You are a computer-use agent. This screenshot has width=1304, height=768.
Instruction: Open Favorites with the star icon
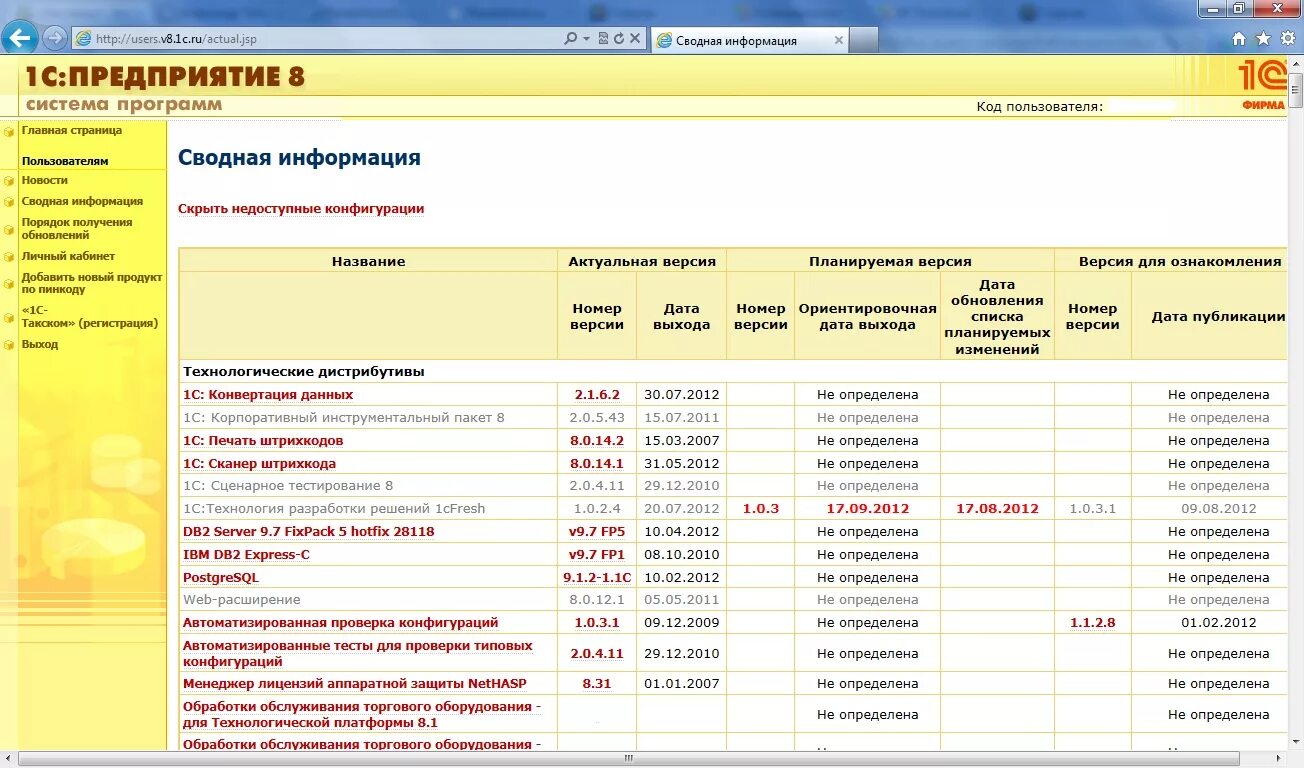(1263, 39)
